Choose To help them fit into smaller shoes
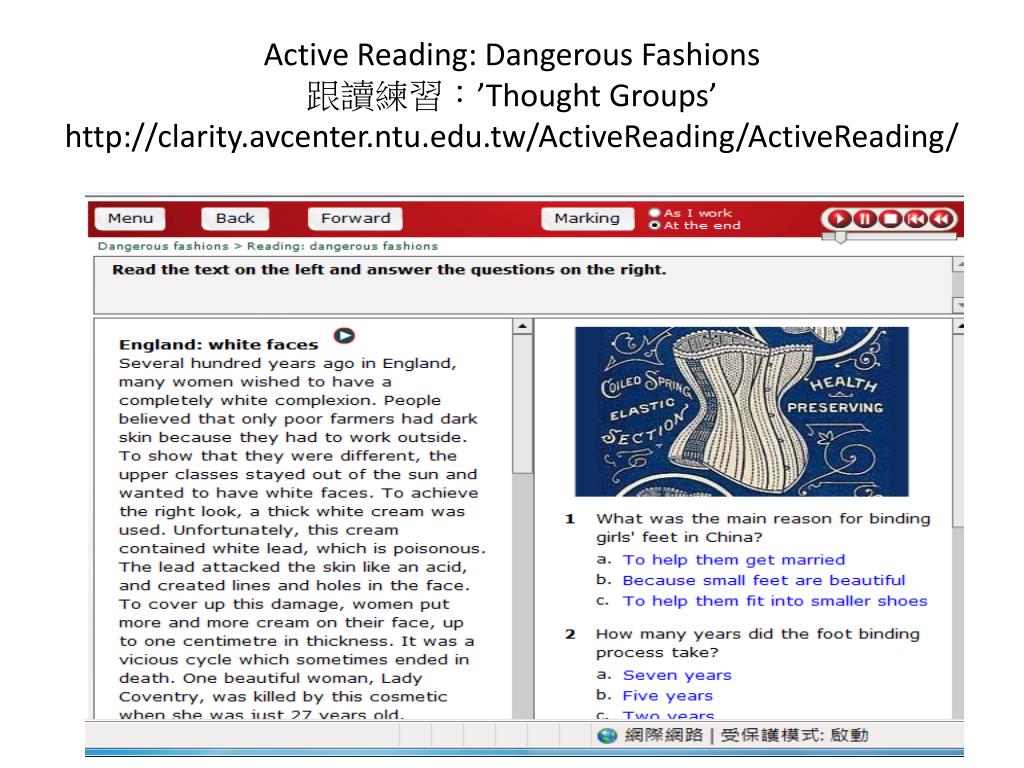The height and width of the screenshot is (768, 1024). tap(775, 601)
